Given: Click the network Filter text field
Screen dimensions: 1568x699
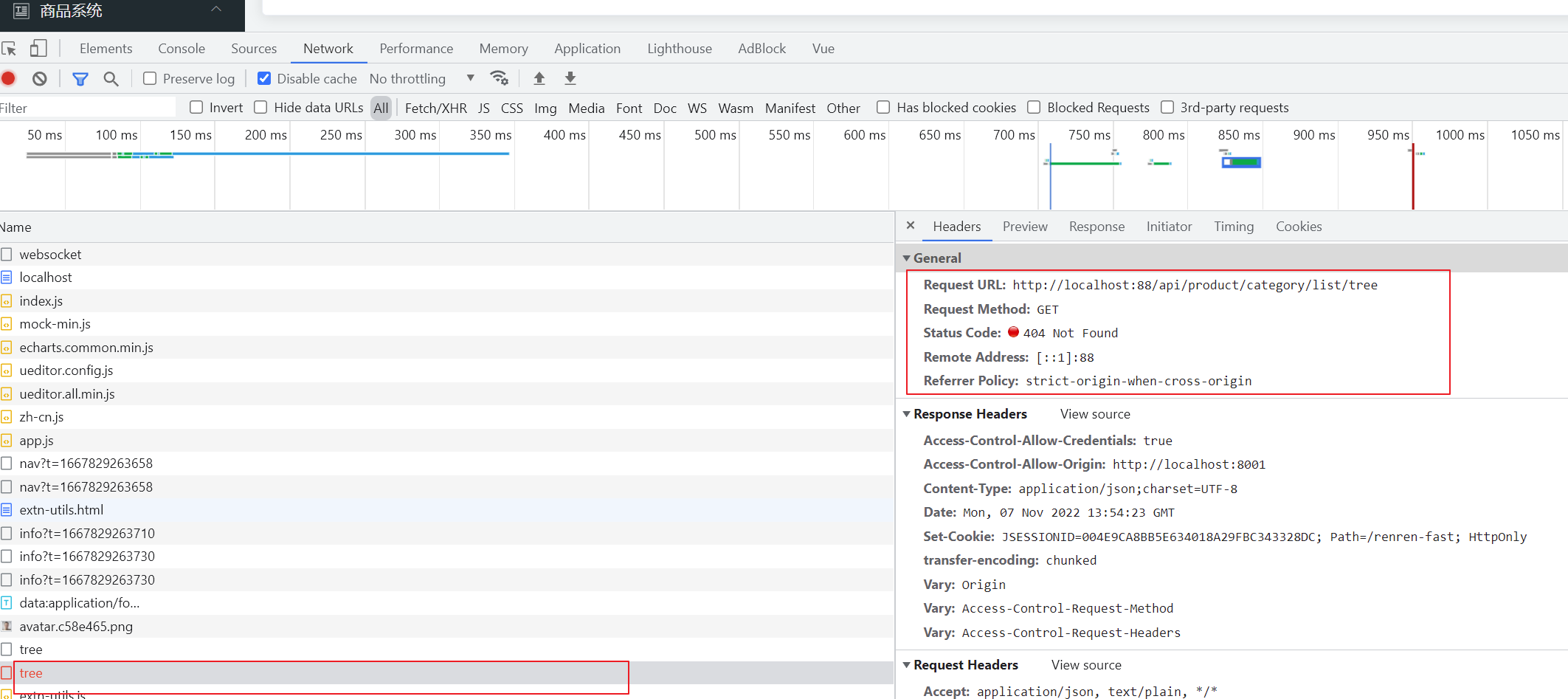Looking at the screenshot, I should [x=87, y=108].
